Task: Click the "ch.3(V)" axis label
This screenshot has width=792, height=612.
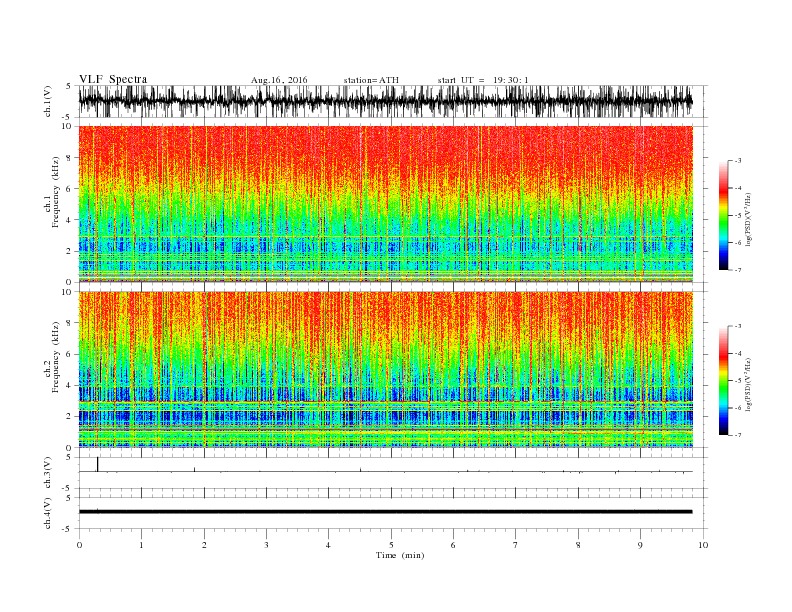Action: coord(48,473)
